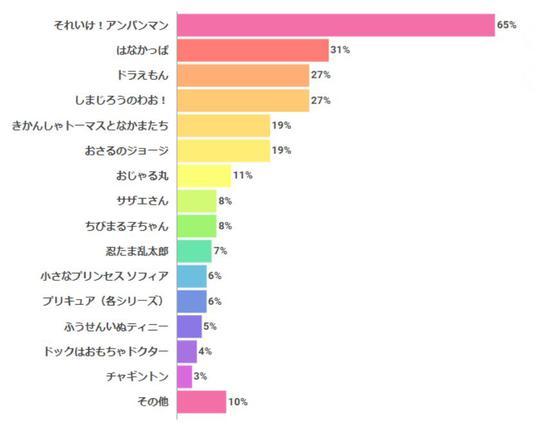This screenshot has width=550, height=427.
Task: Select the yellow おさるのジョージ bar
Action: 224,151
